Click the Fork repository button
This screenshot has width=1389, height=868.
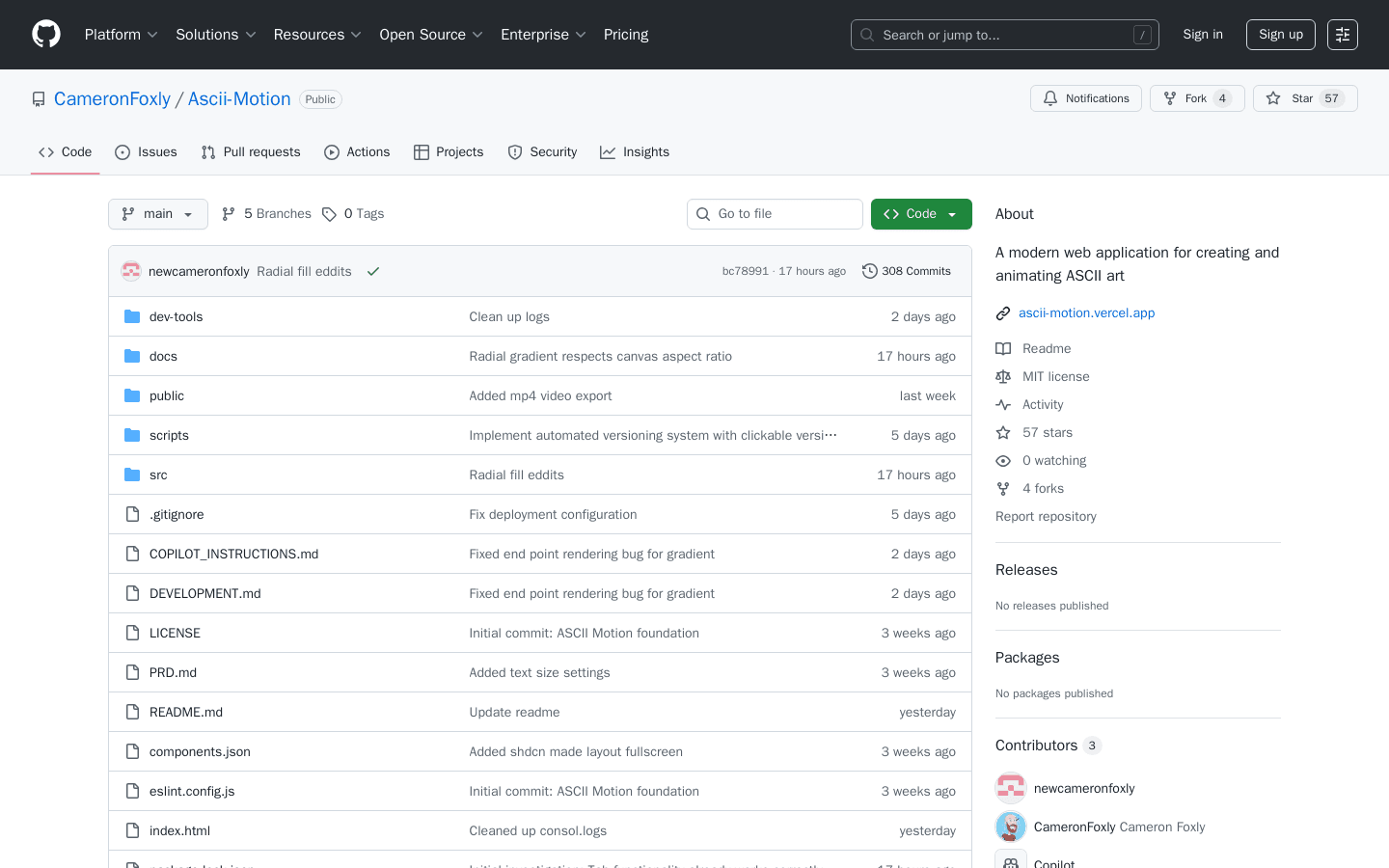tap(1196, 98)
